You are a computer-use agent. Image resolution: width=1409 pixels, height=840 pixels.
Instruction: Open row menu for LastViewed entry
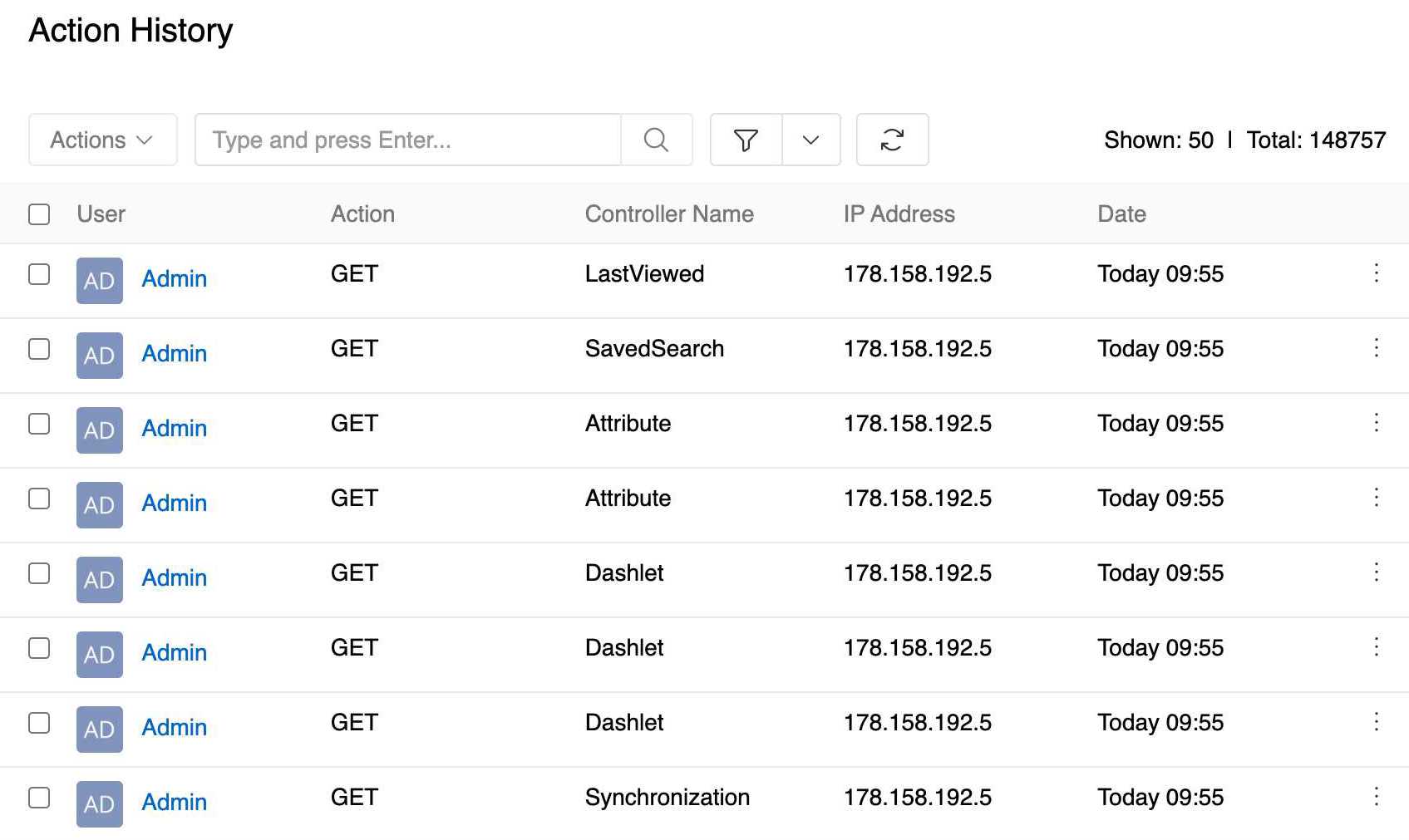[1376, 273]
